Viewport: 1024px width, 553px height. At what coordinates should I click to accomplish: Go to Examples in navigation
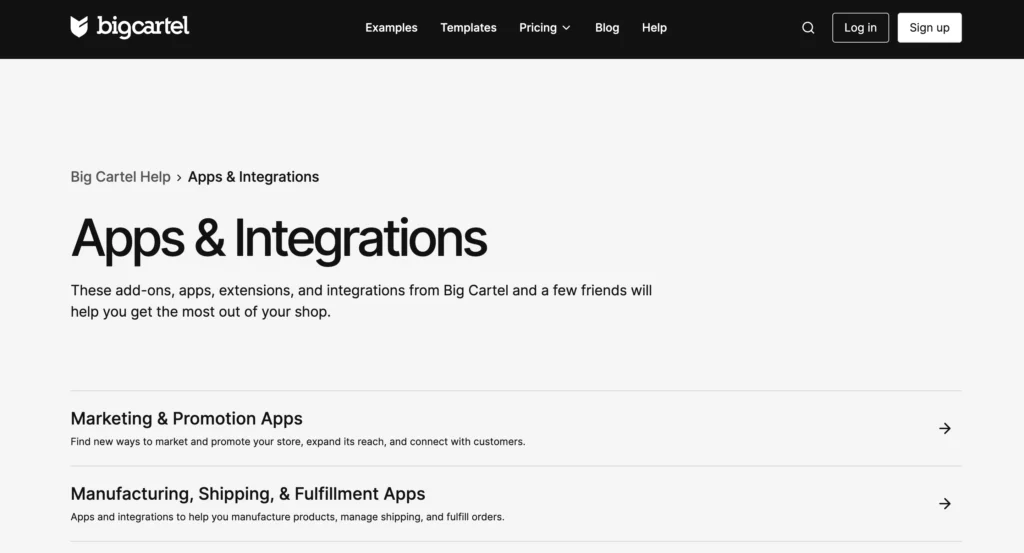pyautogui.click(x=391, y=27)
